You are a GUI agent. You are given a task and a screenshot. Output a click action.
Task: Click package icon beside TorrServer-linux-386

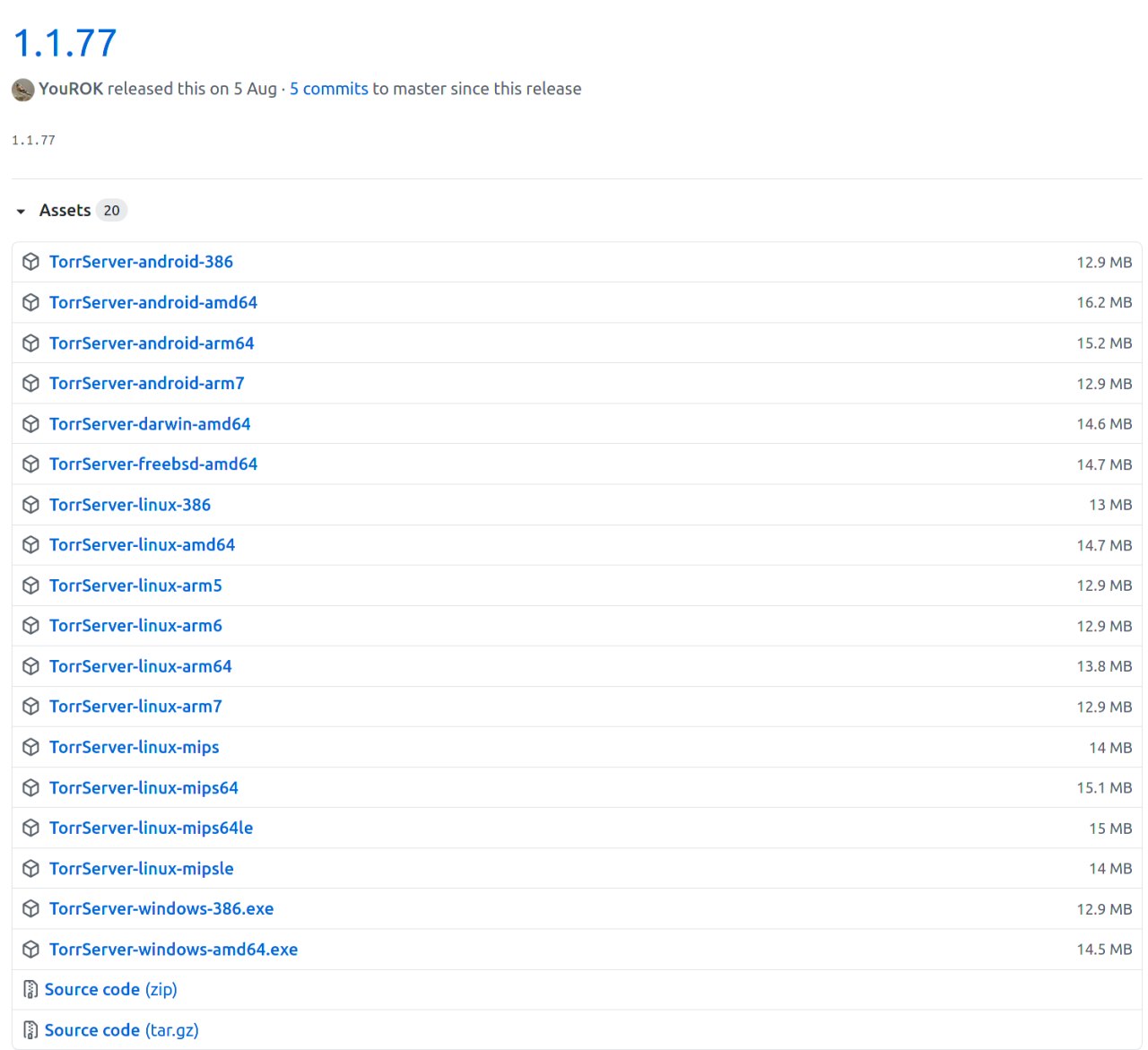30,505
